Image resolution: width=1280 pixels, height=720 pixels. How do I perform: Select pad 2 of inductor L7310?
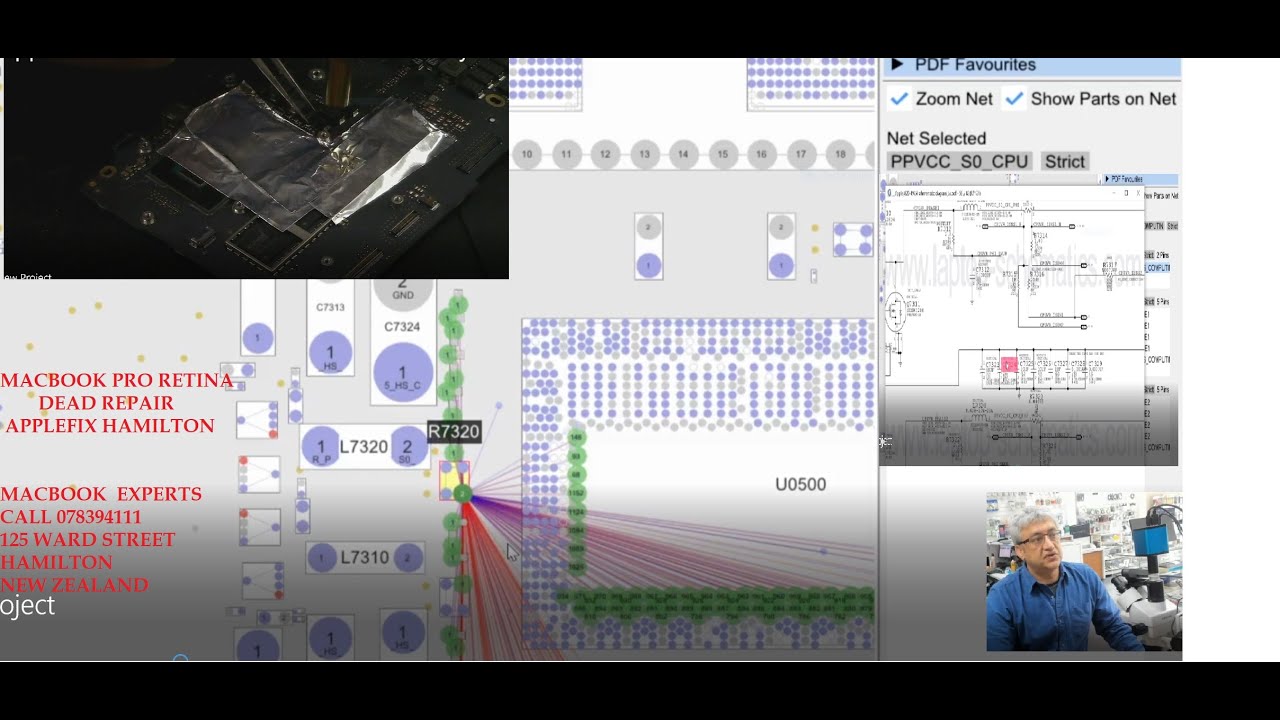coord(408,558)
